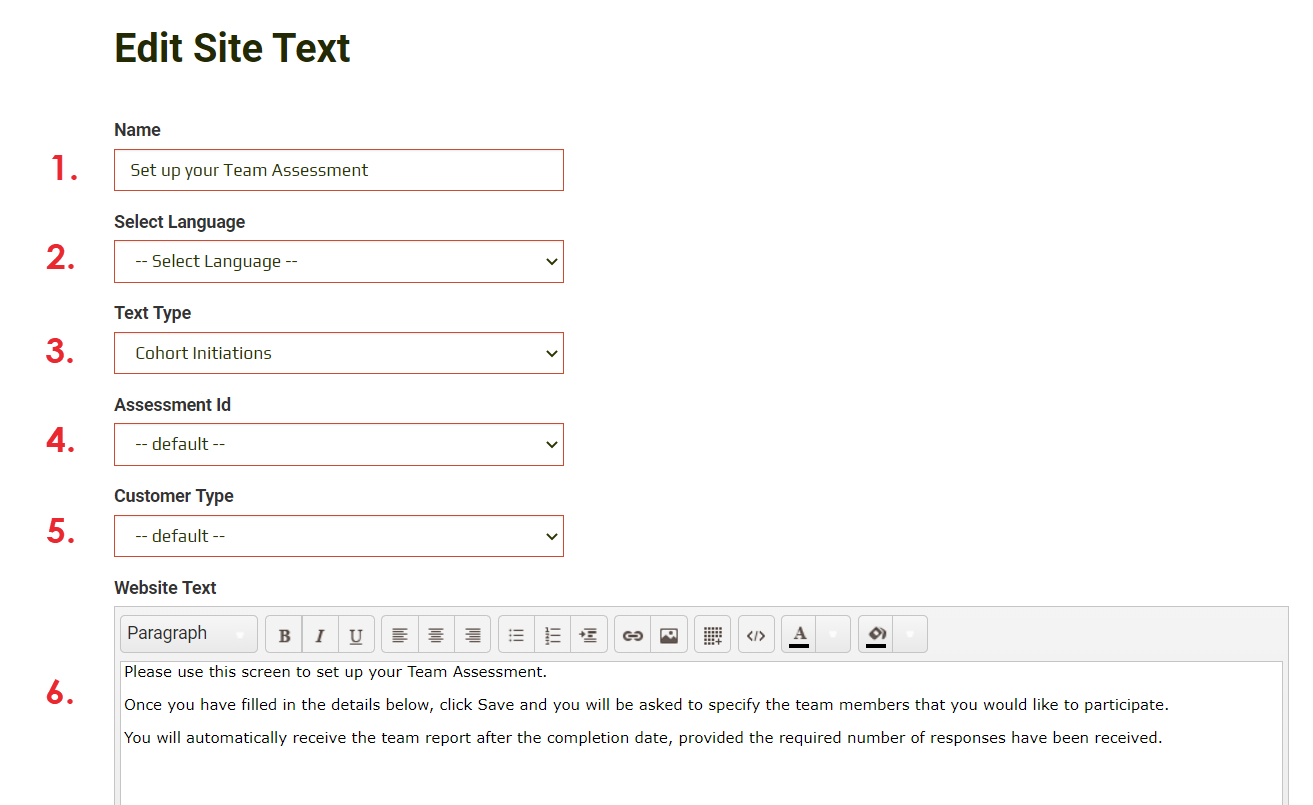
Task: Open source code view
Action: click(x=756, y=635)
